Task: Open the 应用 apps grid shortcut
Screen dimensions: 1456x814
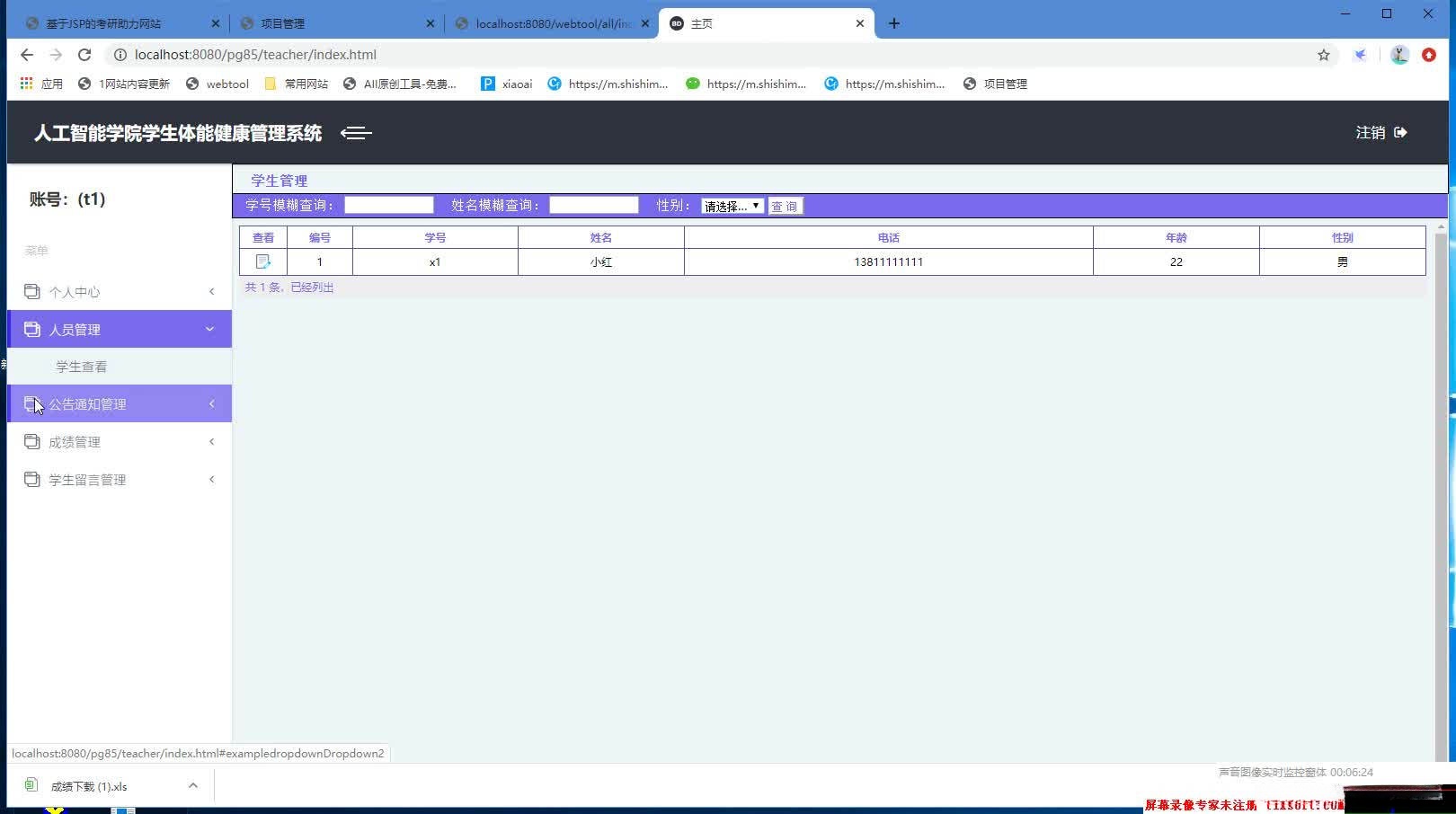Action: coord(41,84)
